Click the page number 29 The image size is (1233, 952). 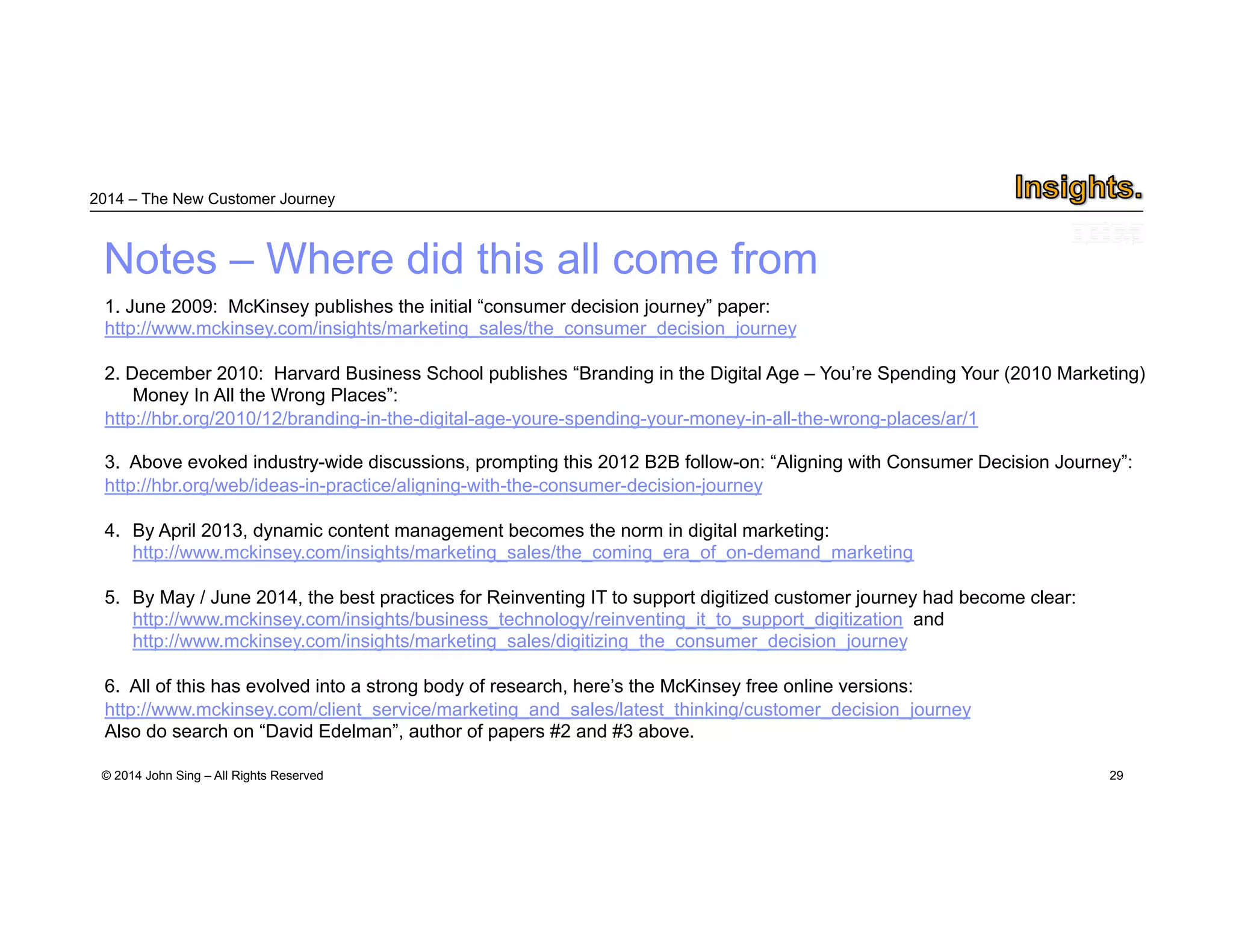point(1116,776)
